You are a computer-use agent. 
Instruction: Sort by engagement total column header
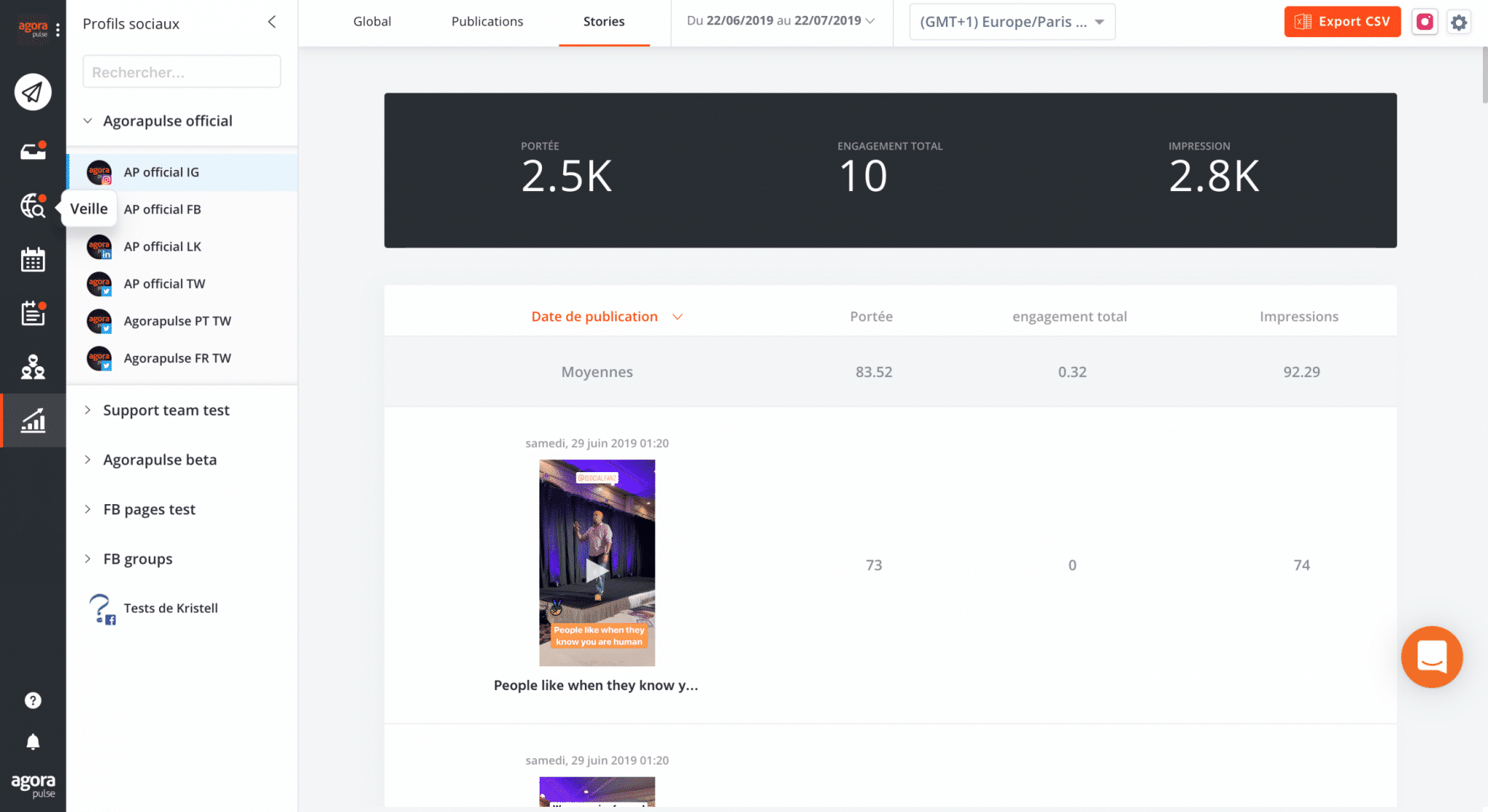(1069, 316)
